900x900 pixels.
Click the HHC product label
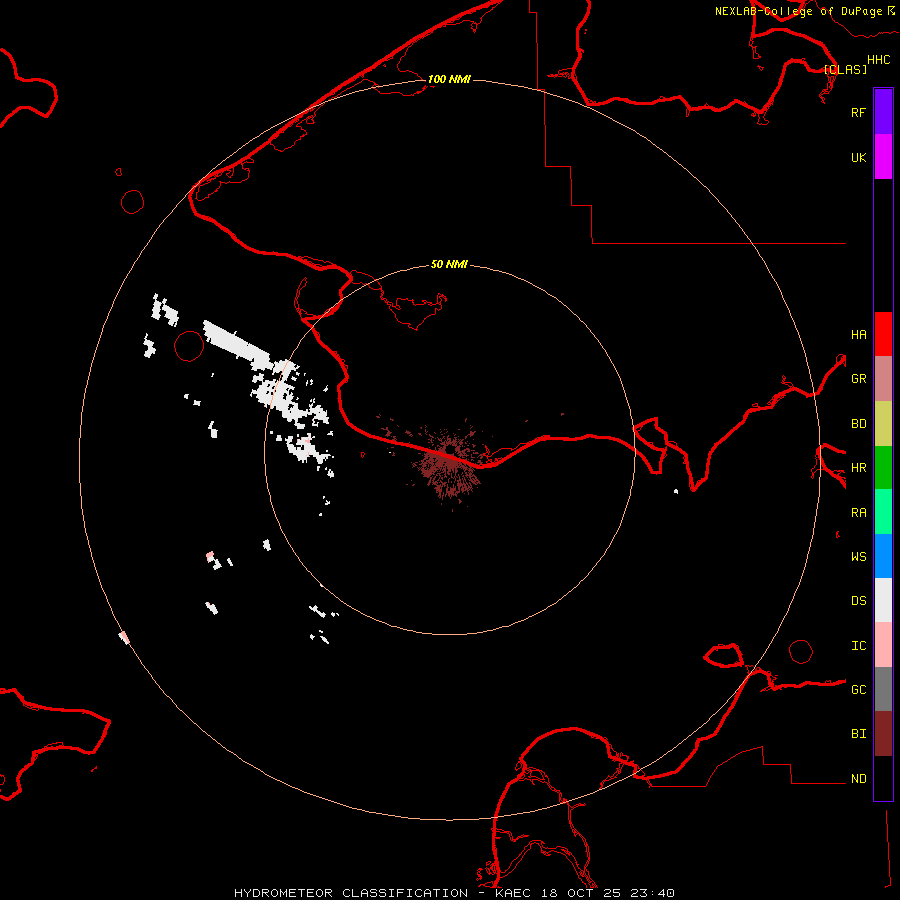tap(878, 60)
